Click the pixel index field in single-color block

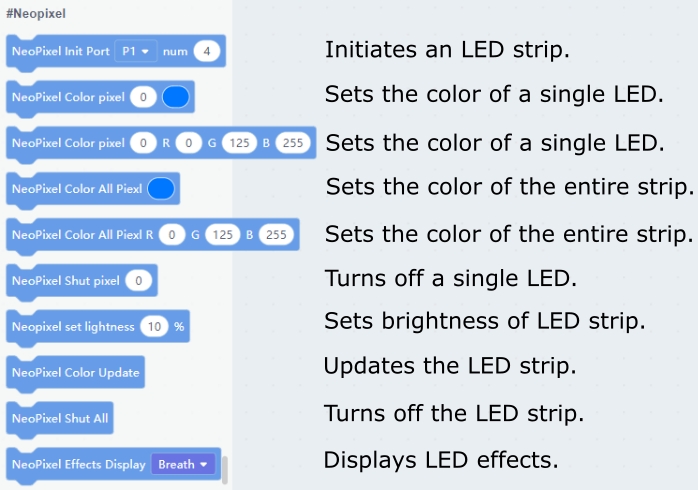point(144,97)
